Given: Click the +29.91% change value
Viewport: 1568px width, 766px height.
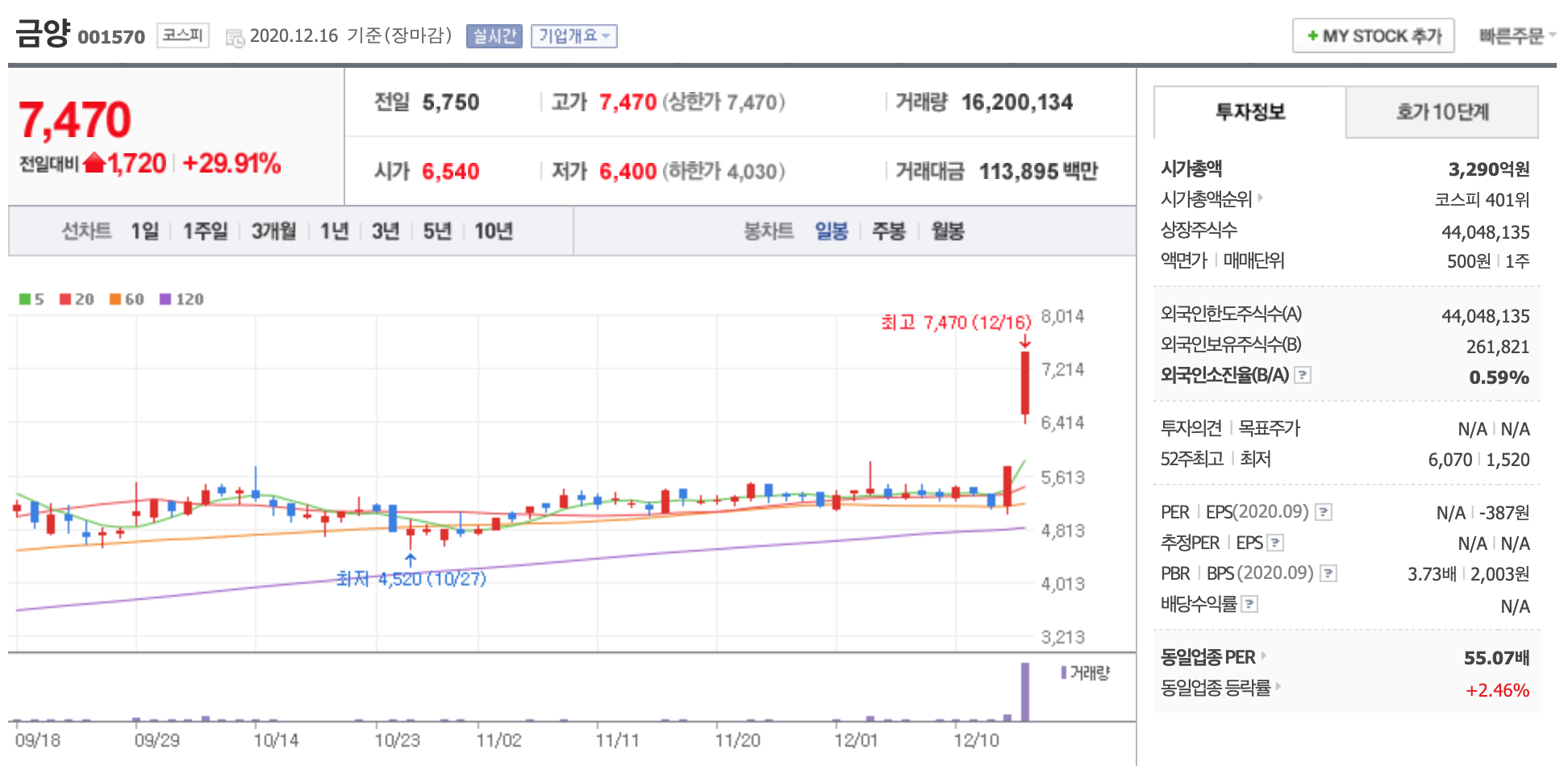Looking at the screenshot, I should (x=231, y=164).
